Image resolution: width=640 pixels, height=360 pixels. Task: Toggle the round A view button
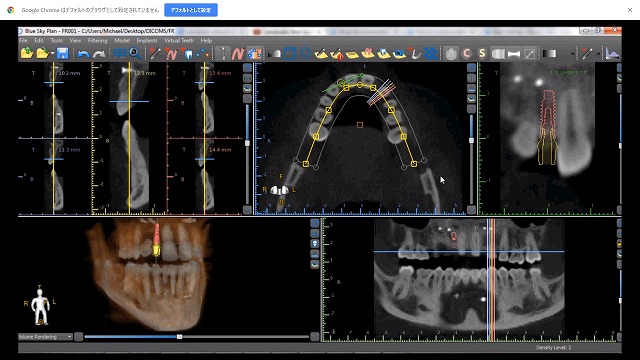tap(451, 53)
